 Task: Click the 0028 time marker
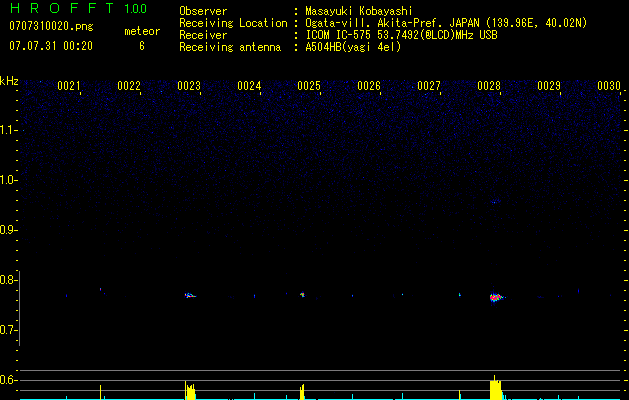[x=489, y=86]
